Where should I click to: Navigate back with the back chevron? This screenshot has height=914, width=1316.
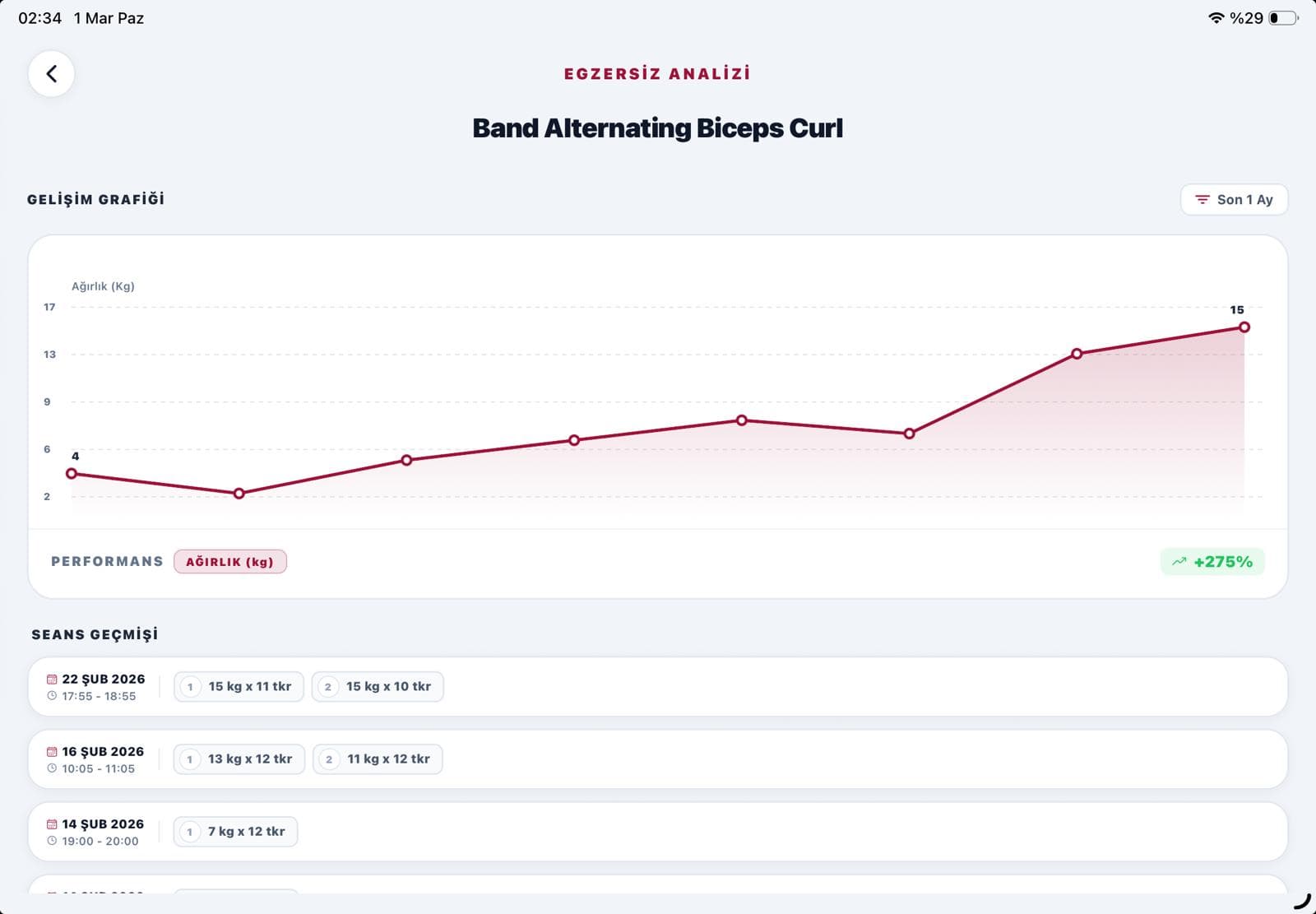[x=51, y=73]
